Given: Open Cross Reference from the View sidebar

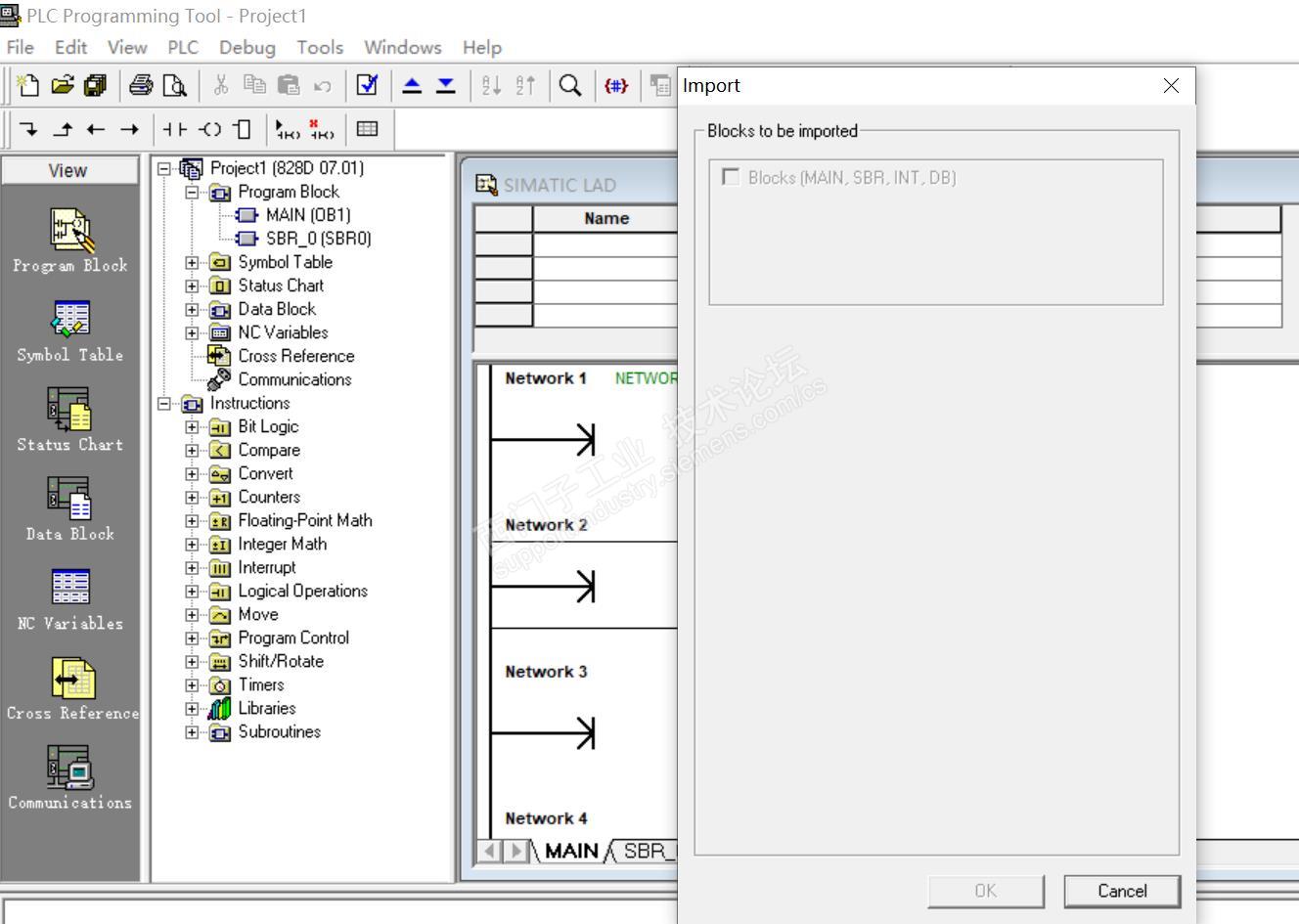Looking at the screenshot, I should (x=71, y=690).
